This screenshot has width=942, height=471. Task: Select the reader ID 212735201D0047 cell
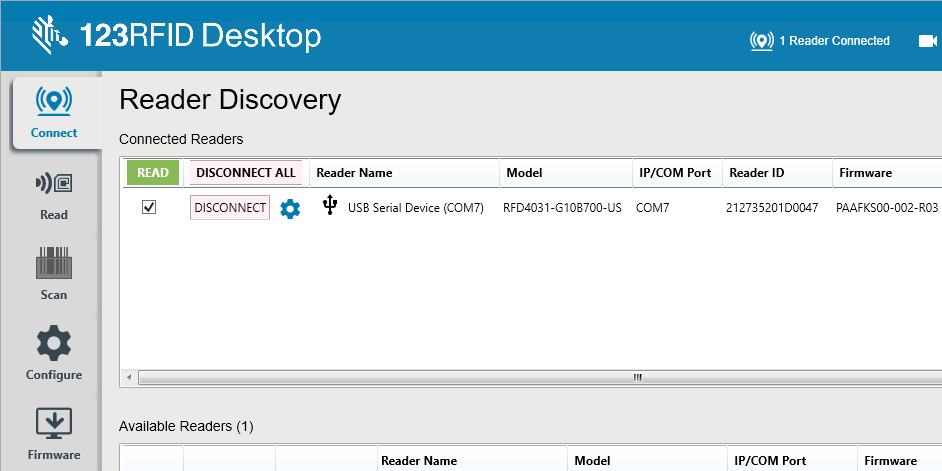coord(772,208)
